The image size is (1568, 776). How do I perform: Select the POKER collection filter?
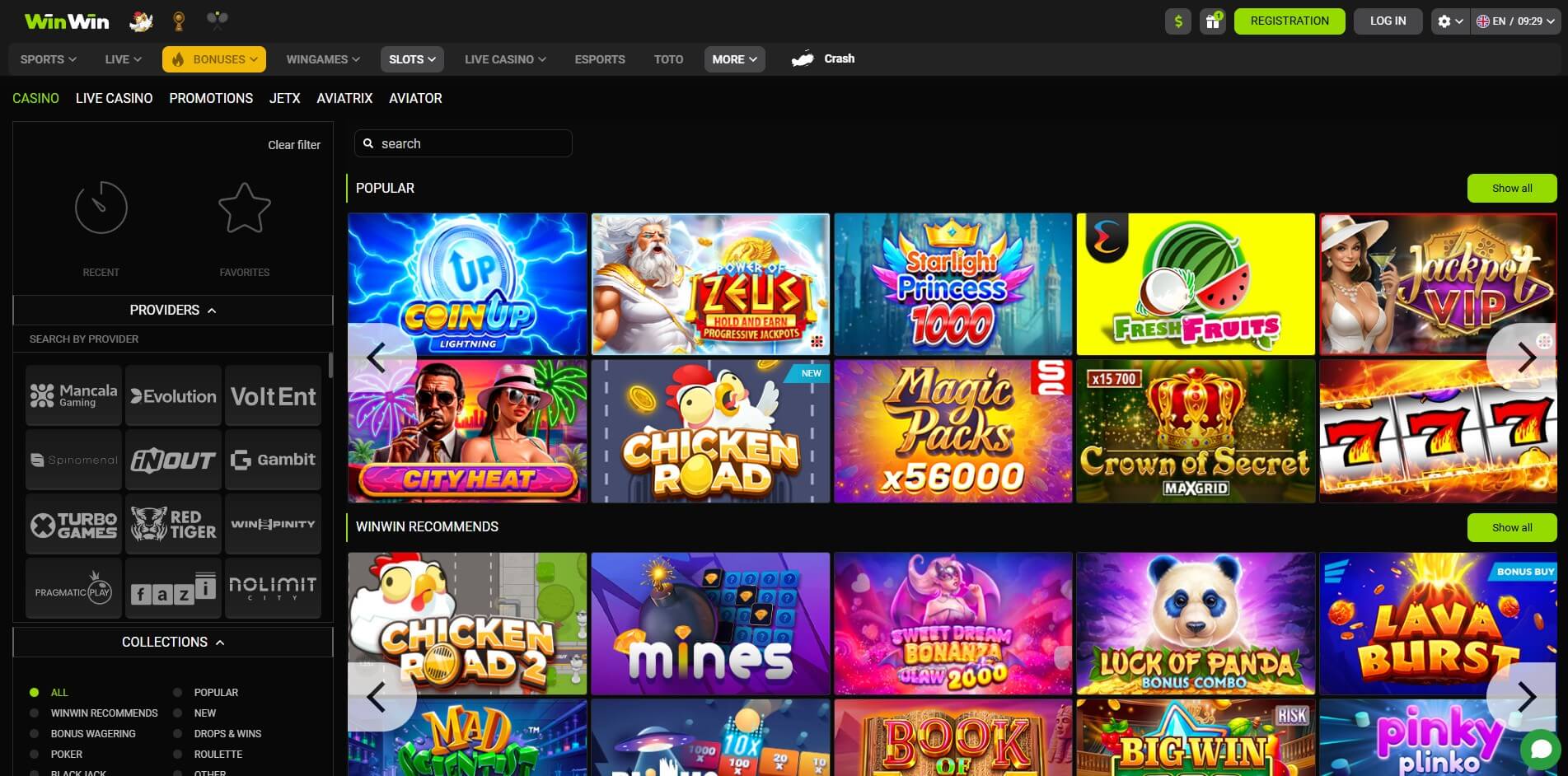(x=33, y=754)
